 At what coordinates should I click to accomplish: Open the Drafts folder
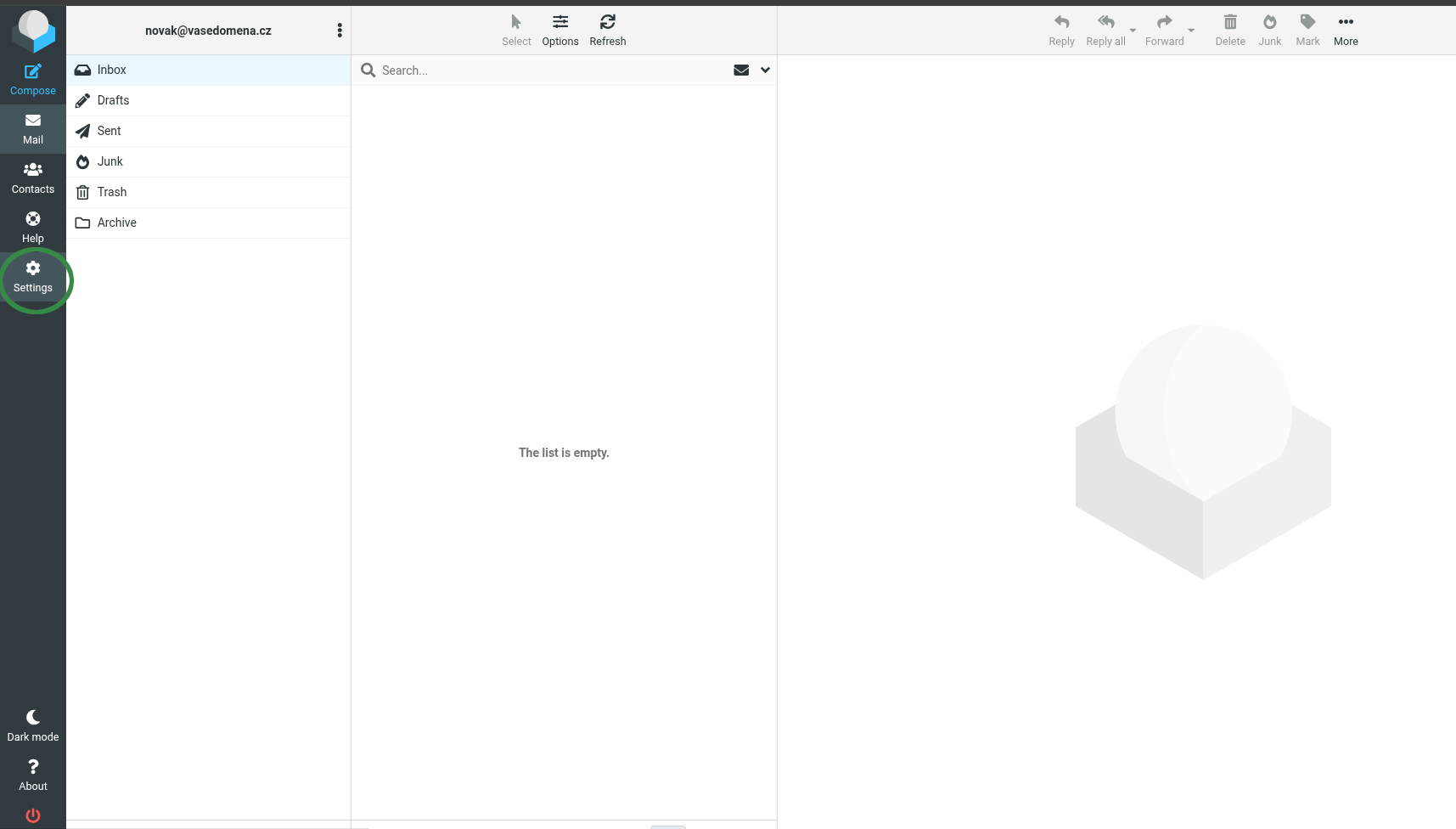coord(208,100)
